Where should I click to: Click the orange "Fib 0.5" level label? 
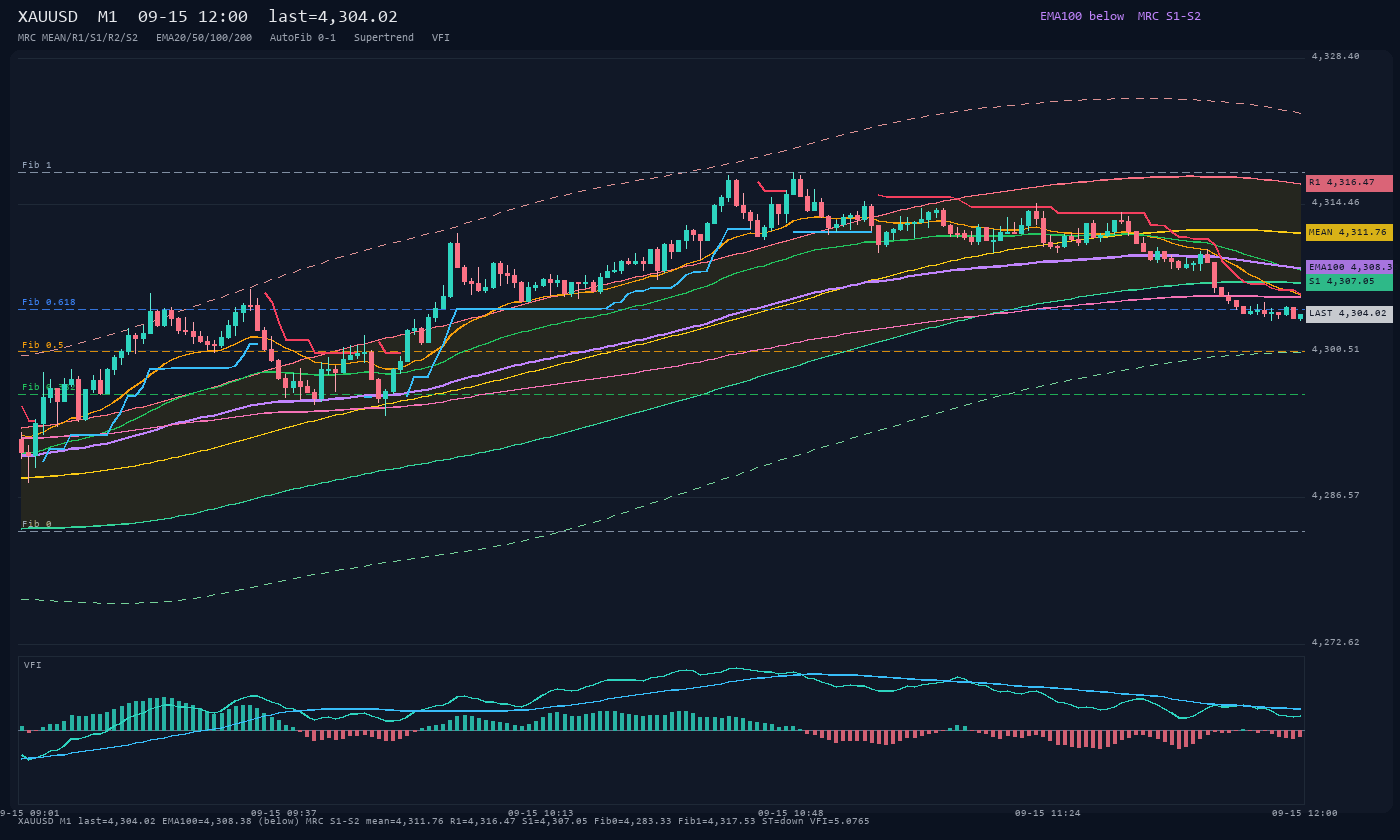click(x=43, y=345)
